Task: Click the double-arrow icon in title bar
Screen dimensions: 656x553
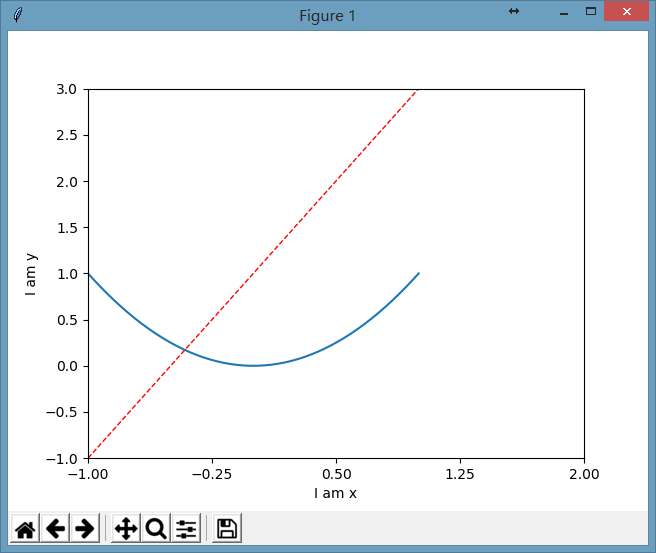Action: (514, 11)
